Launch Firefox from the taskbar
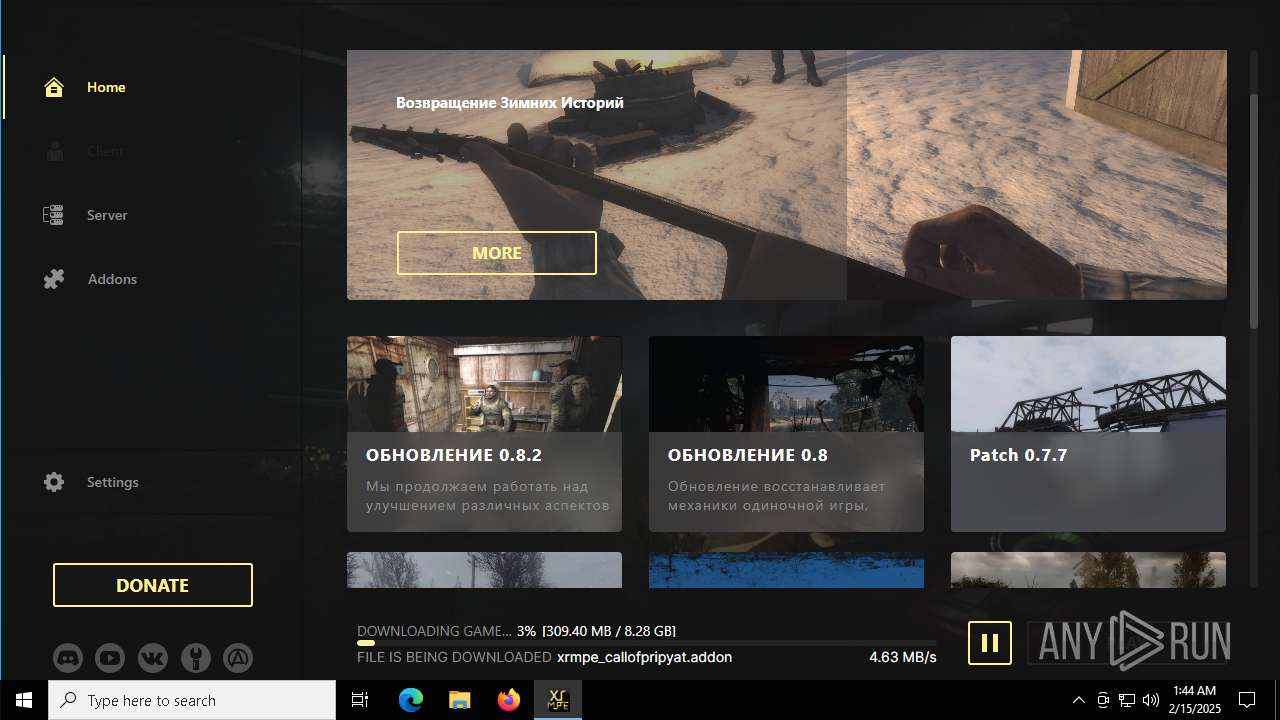This screenshot has height=720, width=1280. pyautogui.click(x=509, y=700)
